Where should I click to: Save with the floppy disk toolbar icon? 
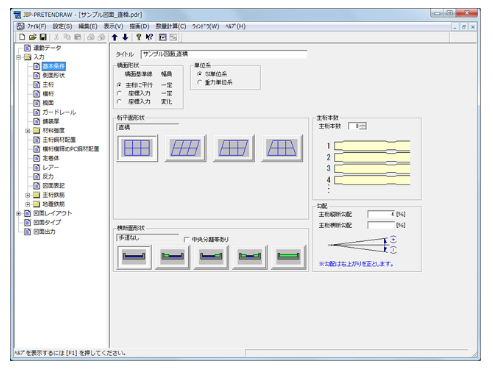(x=43, y=37)
